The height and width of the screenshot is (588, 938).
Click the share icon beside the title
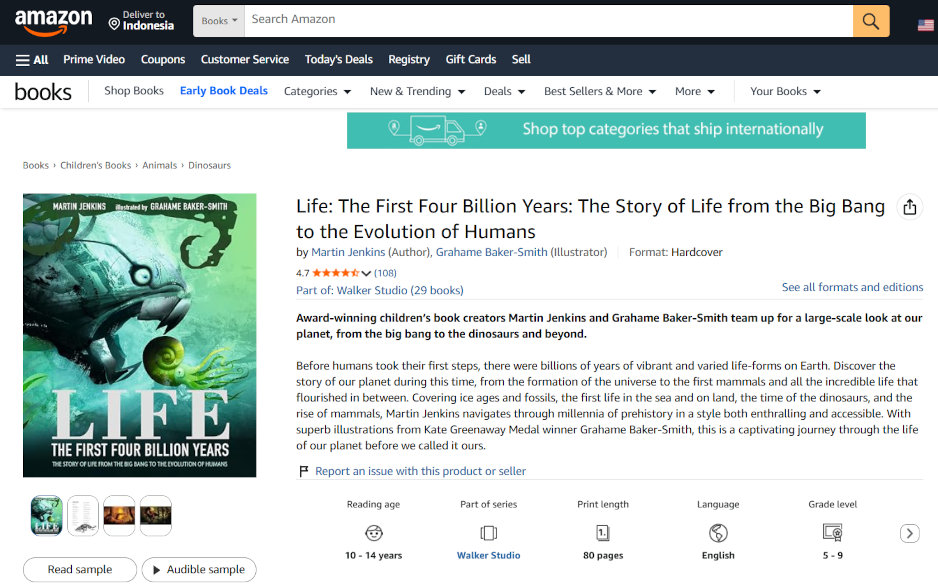pos(909,207)
